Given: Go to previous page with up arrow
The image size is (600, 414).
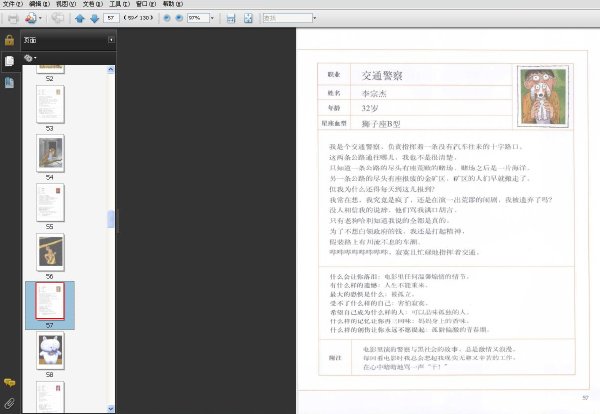Looking at the screenshot, I should coord(80,18).
